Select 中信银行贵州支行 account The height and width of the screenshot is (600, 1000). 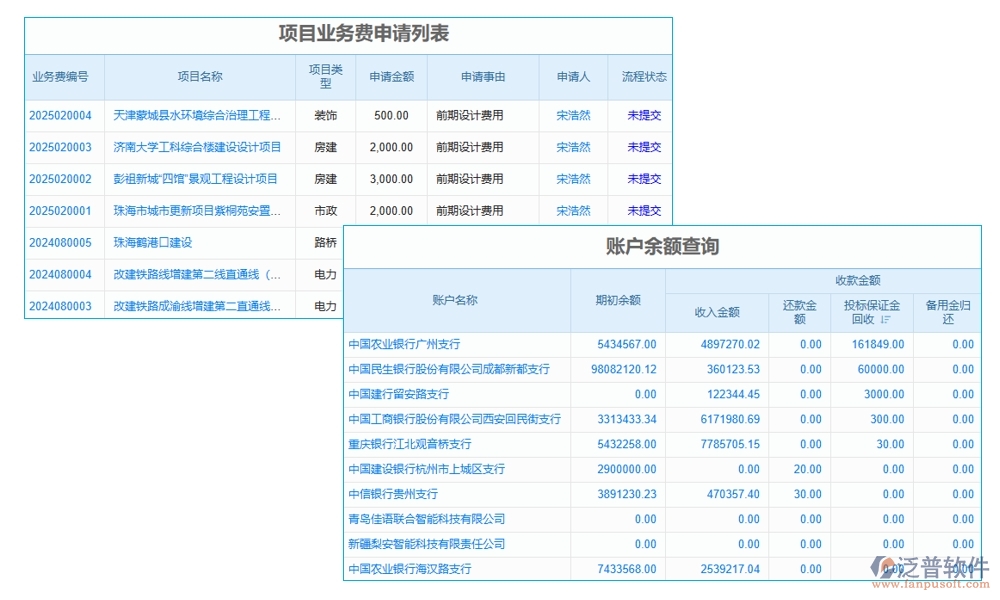pos(391,494)
